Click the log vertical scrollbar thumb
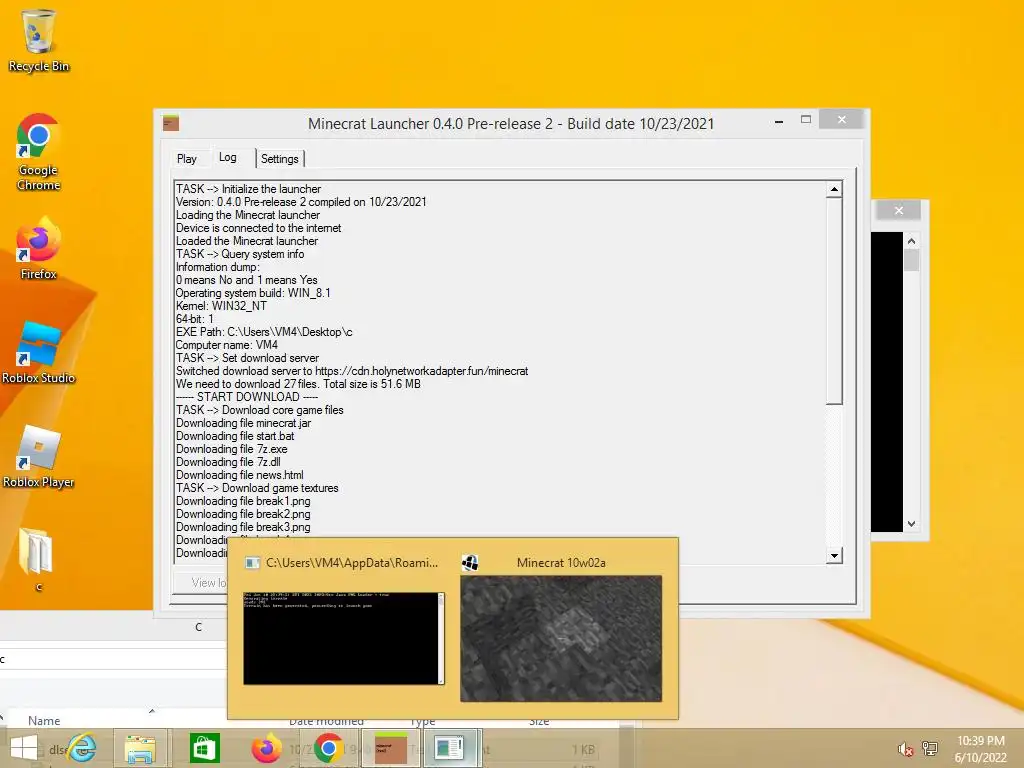1024x768 pixels. click(x=834, y=301)
